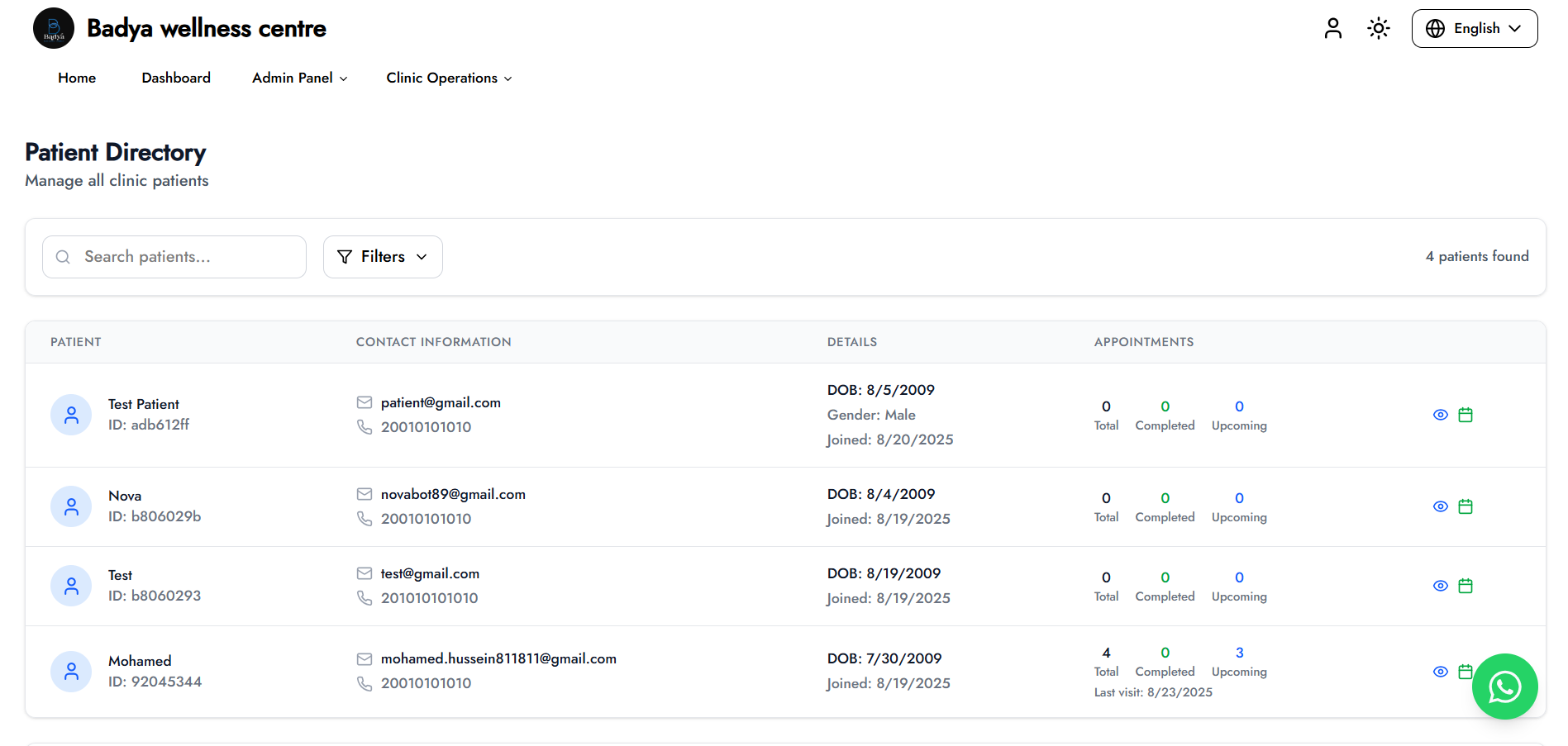View details for test@gmail.com patient eye icon
The width and height of the screenshot is (1568, 746).
[x=1441, y=586]
